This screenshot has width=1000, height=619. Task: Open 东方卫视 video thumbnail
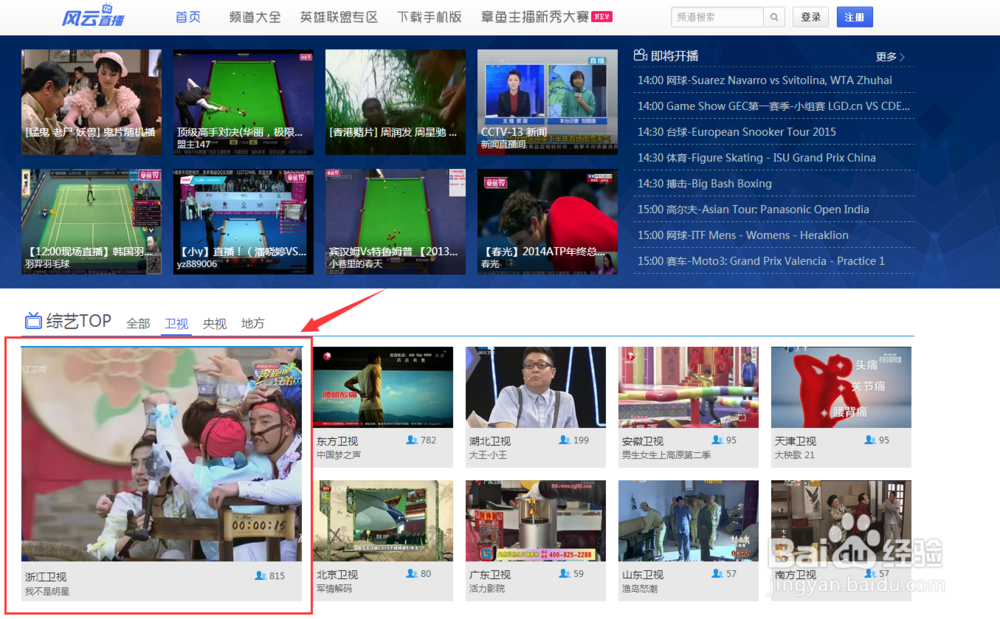click(x=383, y=387)
